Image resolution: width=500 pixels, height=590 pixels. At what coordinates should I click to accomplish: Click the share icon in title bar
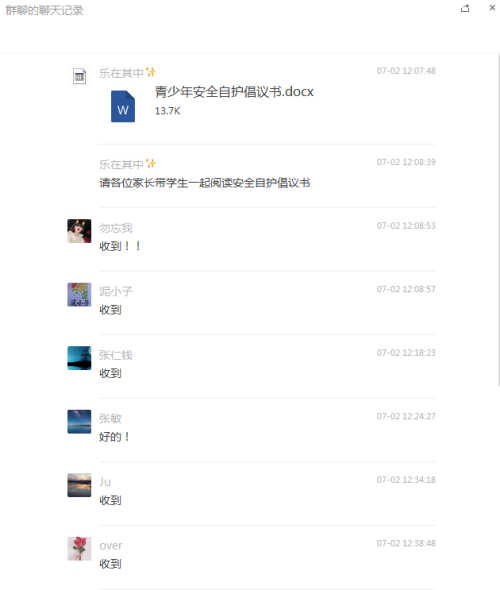[465, 8]
